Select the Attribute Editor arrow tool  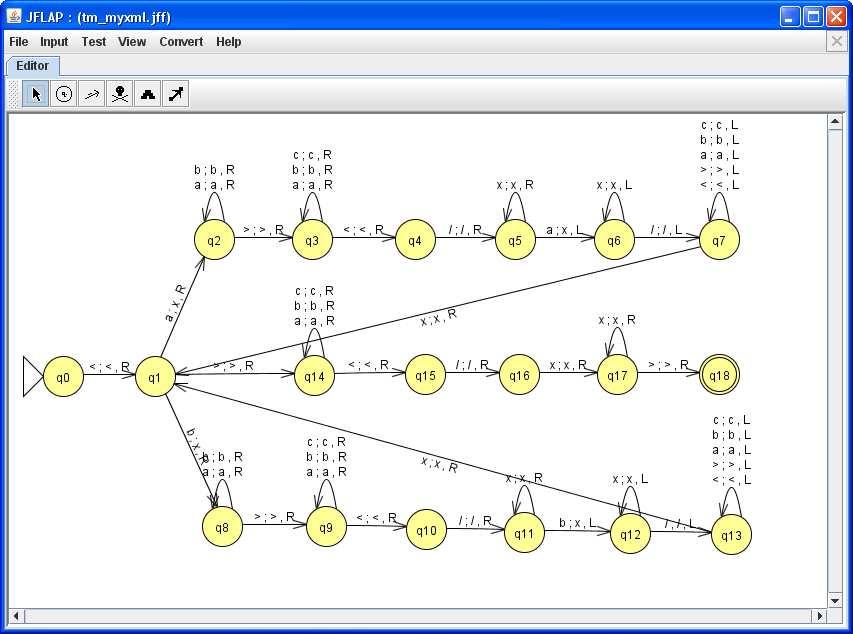tap(36, 94)
